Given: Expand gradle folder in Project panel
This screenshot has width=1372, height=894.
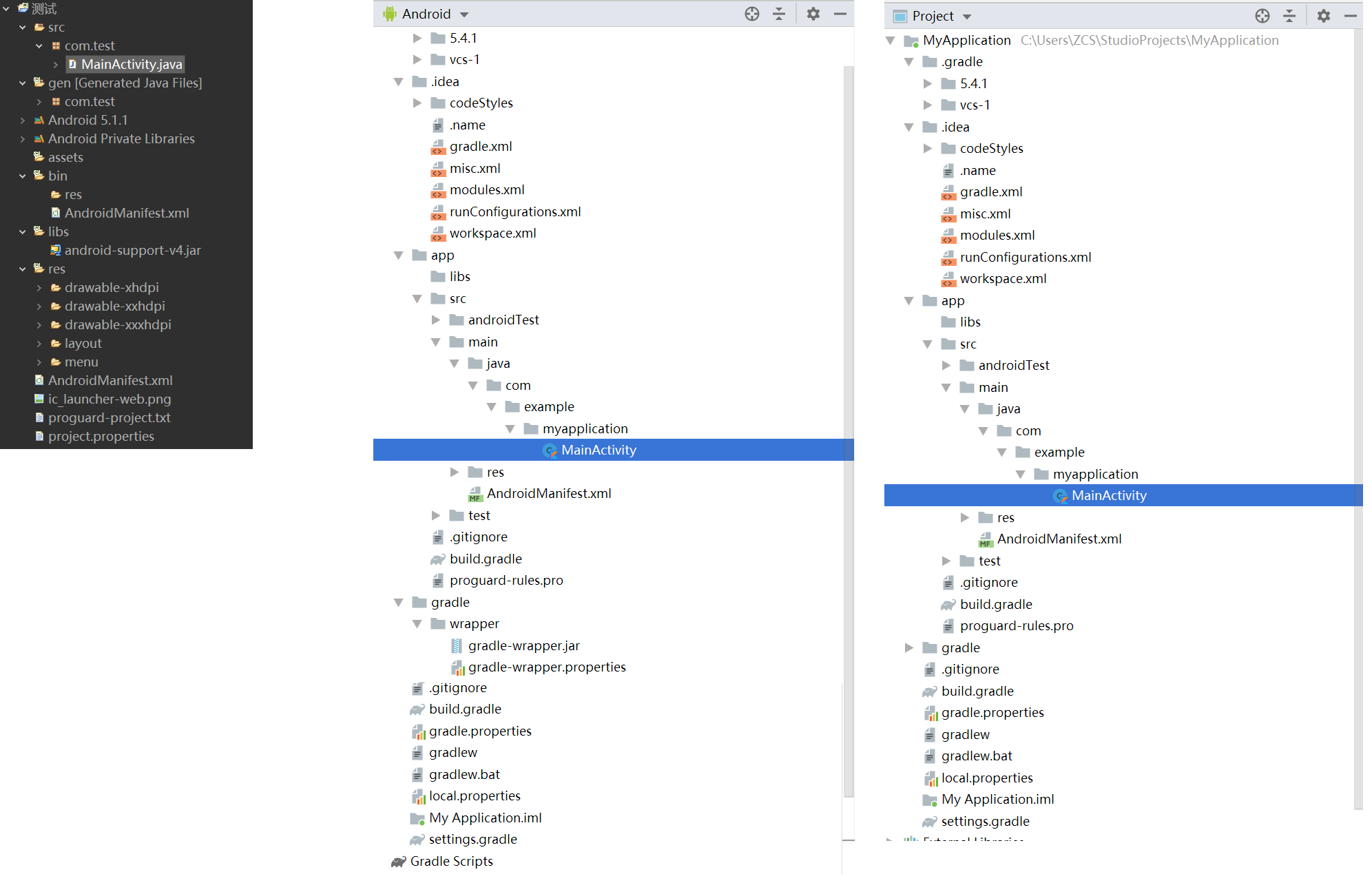Looking at the screenshot, I should click(908, 647).
